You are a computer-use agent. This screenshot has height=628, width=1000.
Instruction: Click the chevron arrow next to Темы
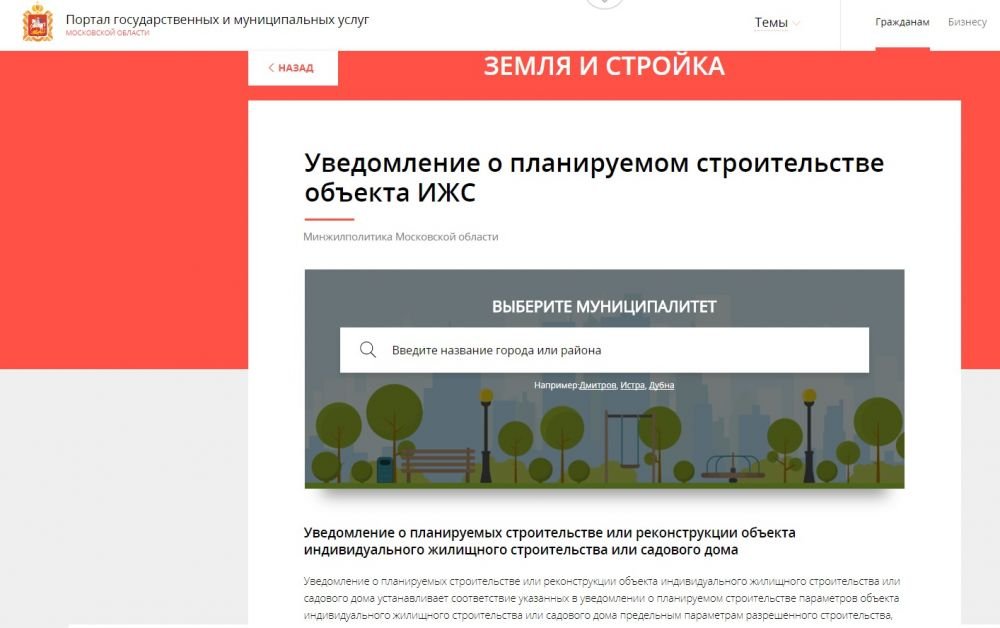[x=797, y=23]
